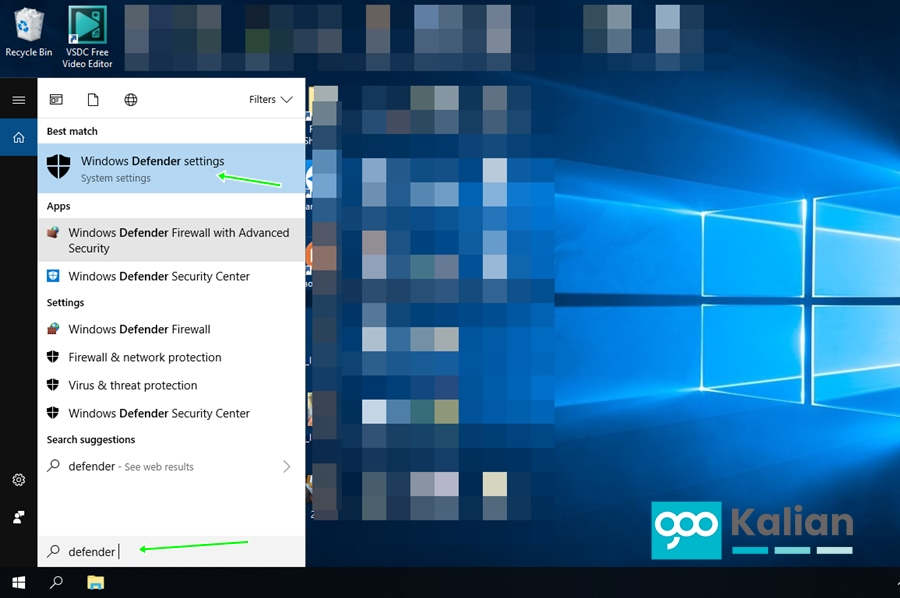Click the taskbar Search magnifier button
This screenshot has height=598, width=900.
coord(56,583)
